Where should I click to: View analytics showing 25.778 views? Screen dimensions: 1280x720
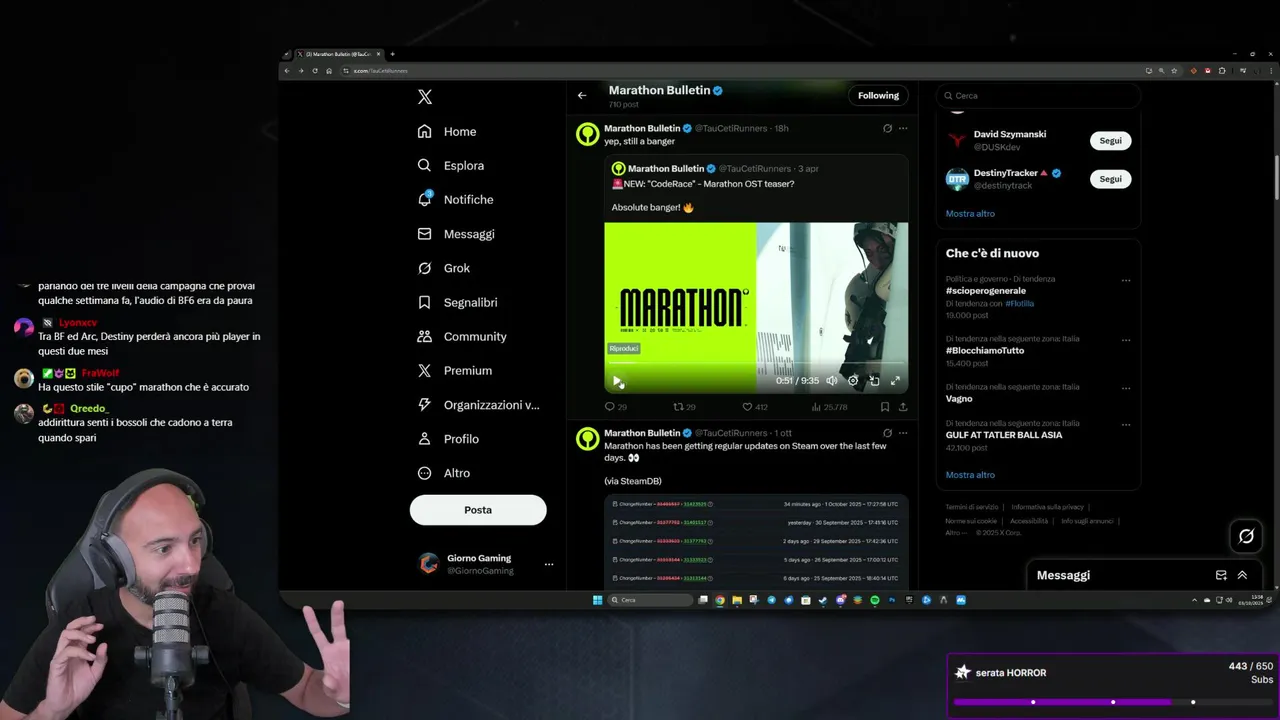(829, 407)
